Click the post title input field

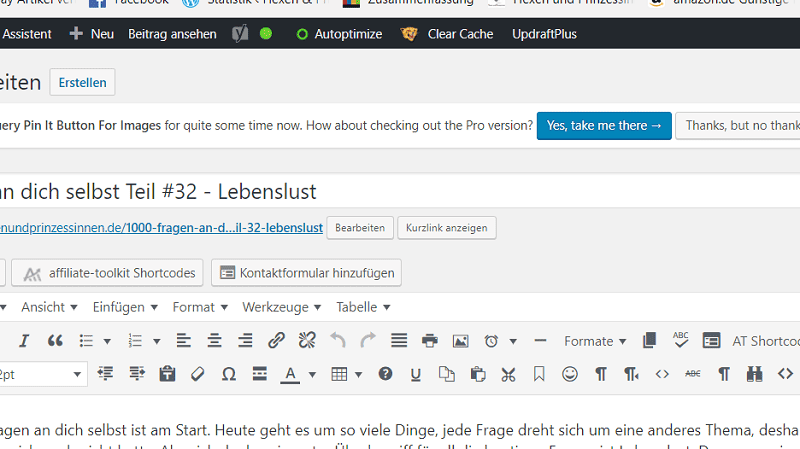pyautogui.click(x=400, y=191)
